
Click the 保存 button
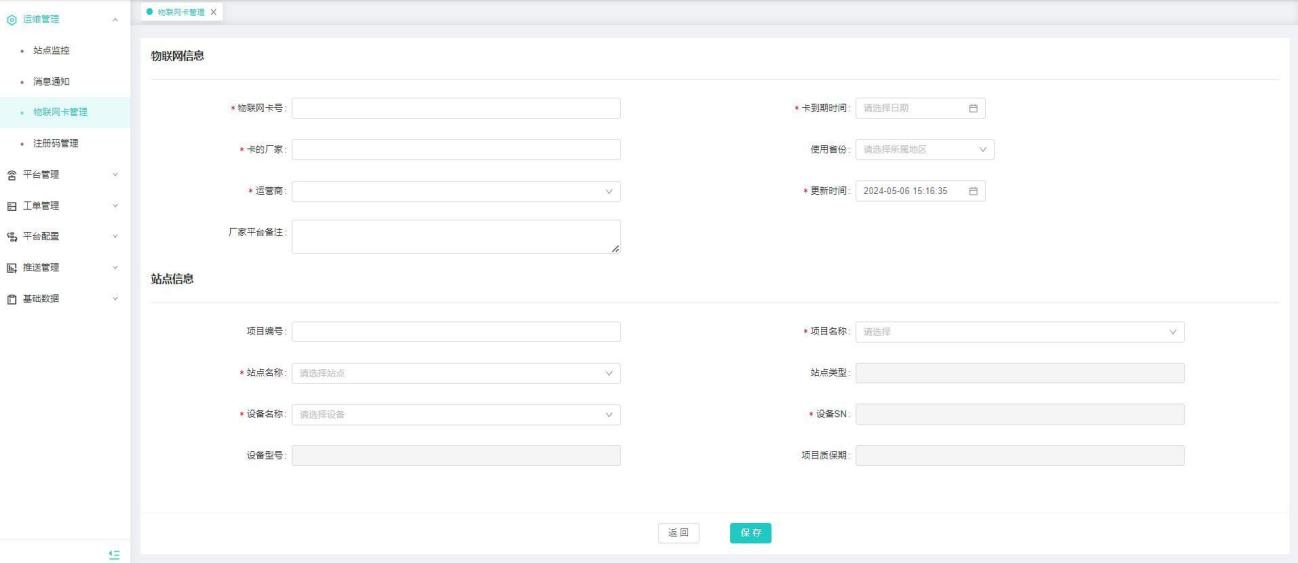tap(750, 533)
